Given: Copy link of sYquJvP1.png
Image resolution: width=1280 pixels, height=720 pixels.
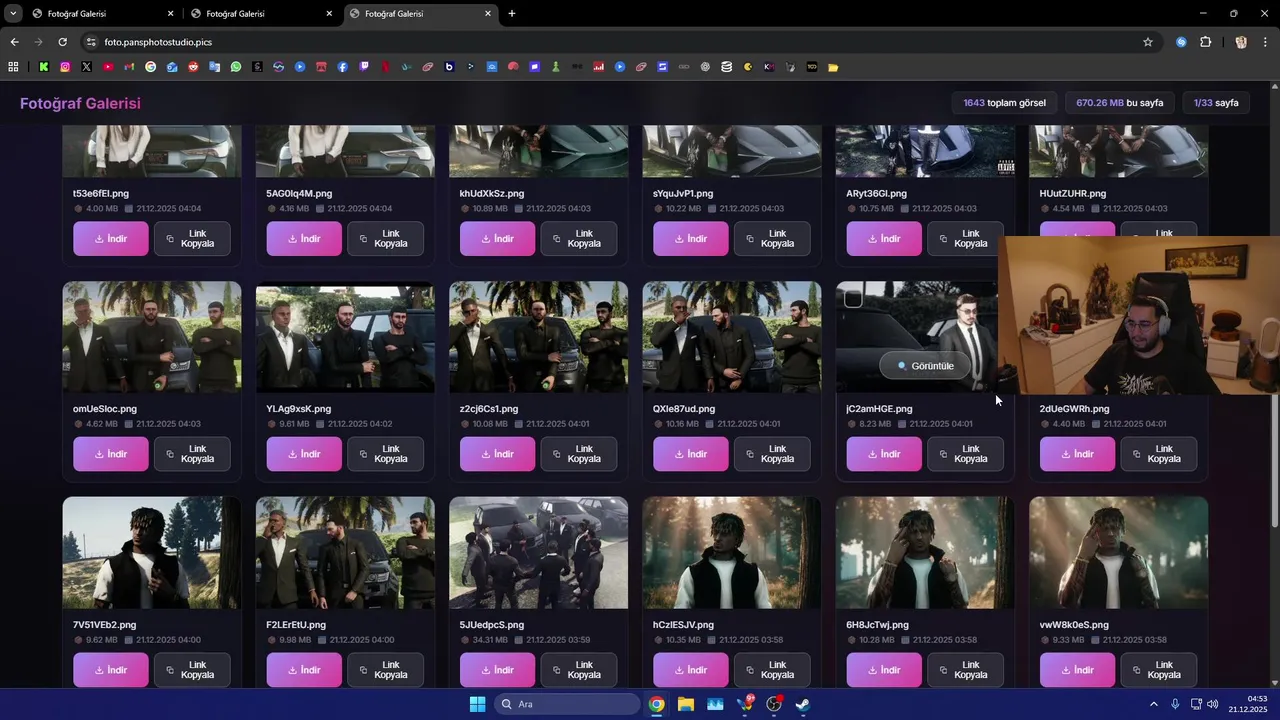Looking at the screenshot, I should click(x=772, y=239).
